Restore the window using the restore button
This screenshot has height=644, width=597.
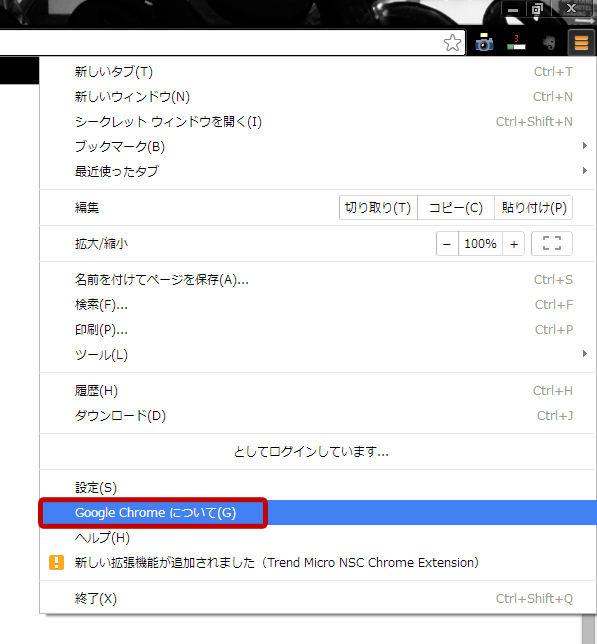point(537,9)
